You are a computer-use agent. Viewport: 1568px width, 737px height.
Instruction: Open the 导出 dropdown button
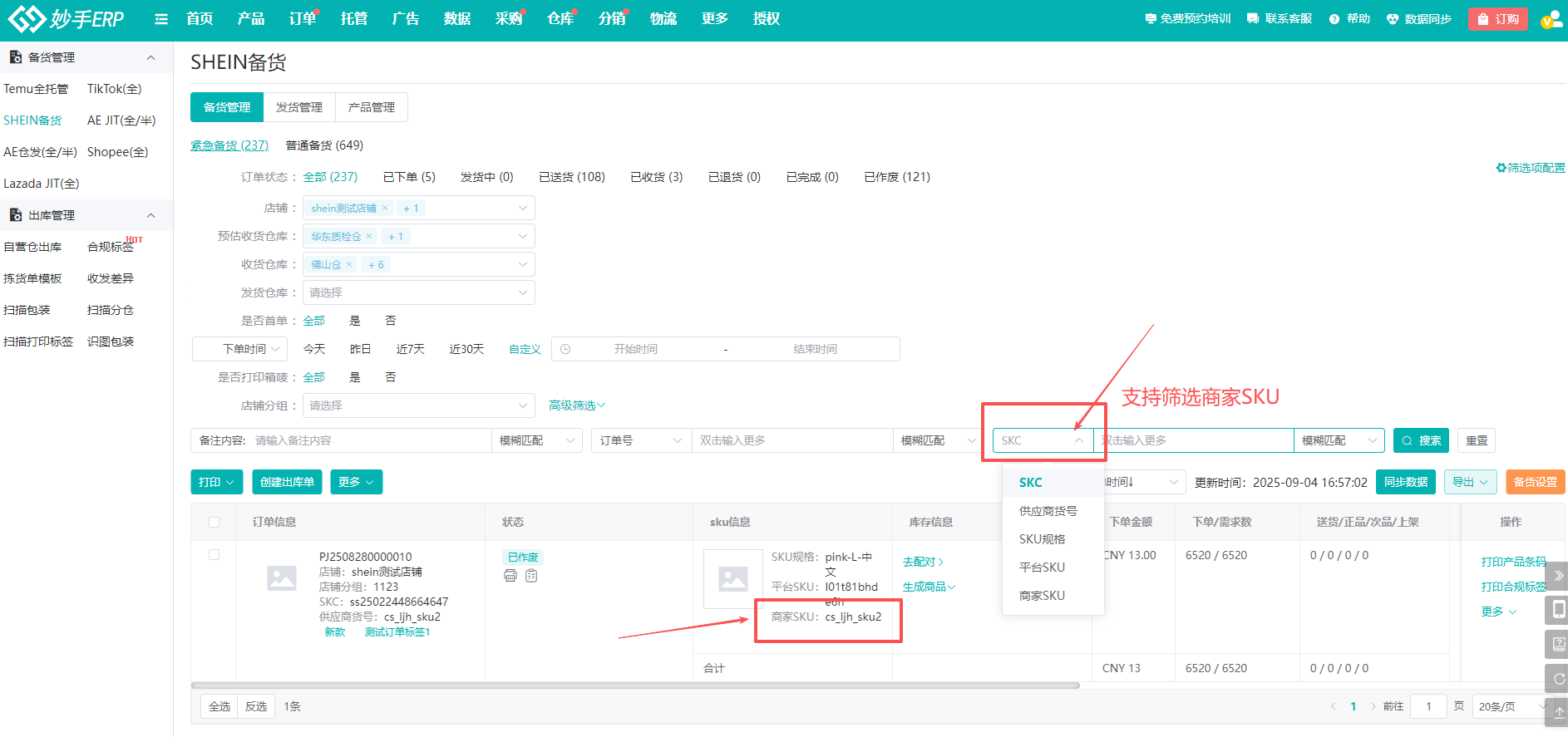point(1471,482)
